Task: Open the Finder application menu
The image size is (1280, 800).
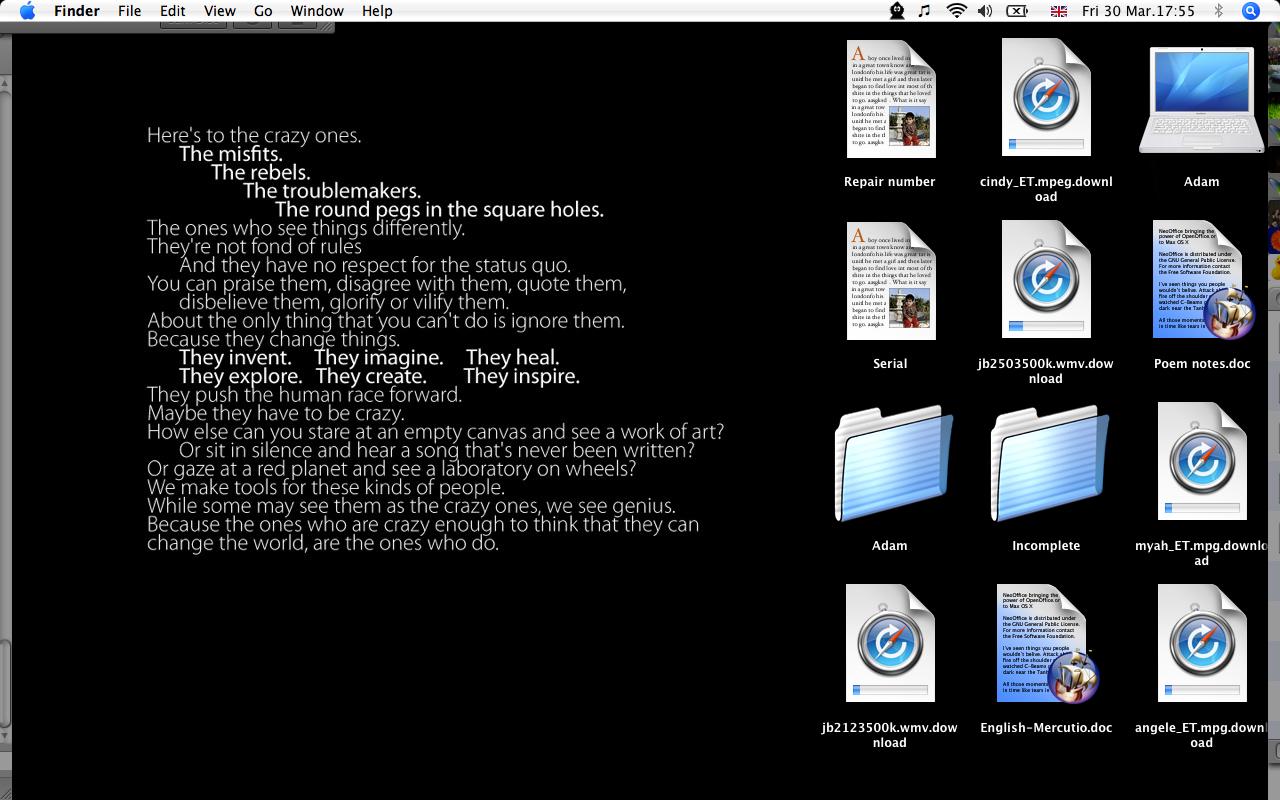Action: (76, 11)
